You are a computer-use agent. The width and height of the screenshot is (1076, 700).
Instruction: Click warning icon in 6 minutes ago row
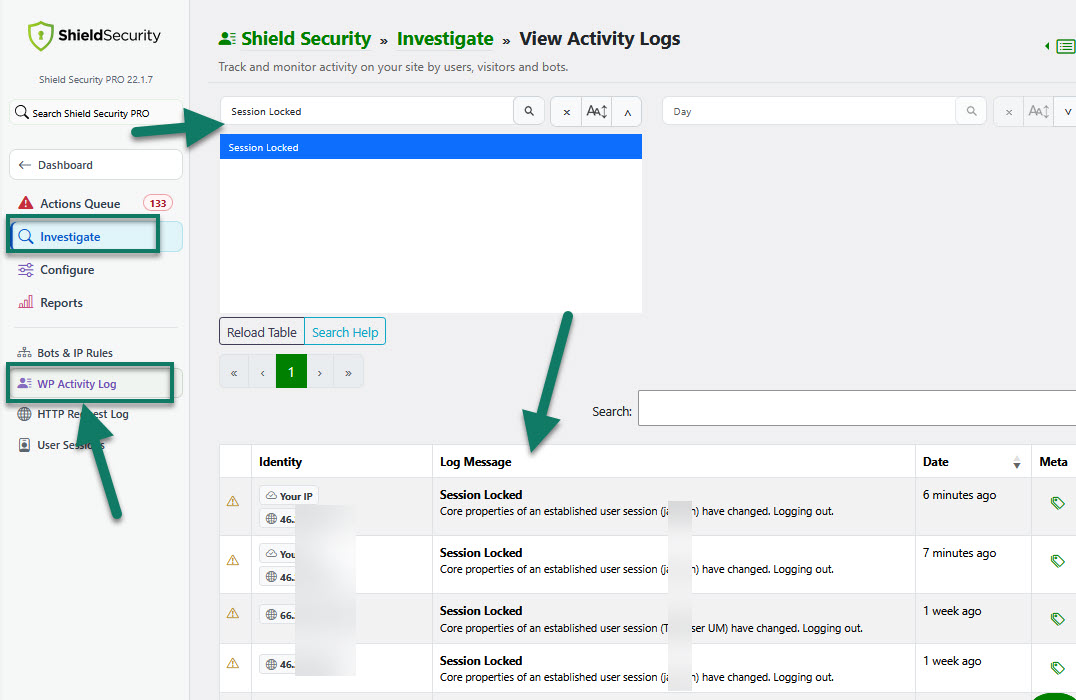233,502
